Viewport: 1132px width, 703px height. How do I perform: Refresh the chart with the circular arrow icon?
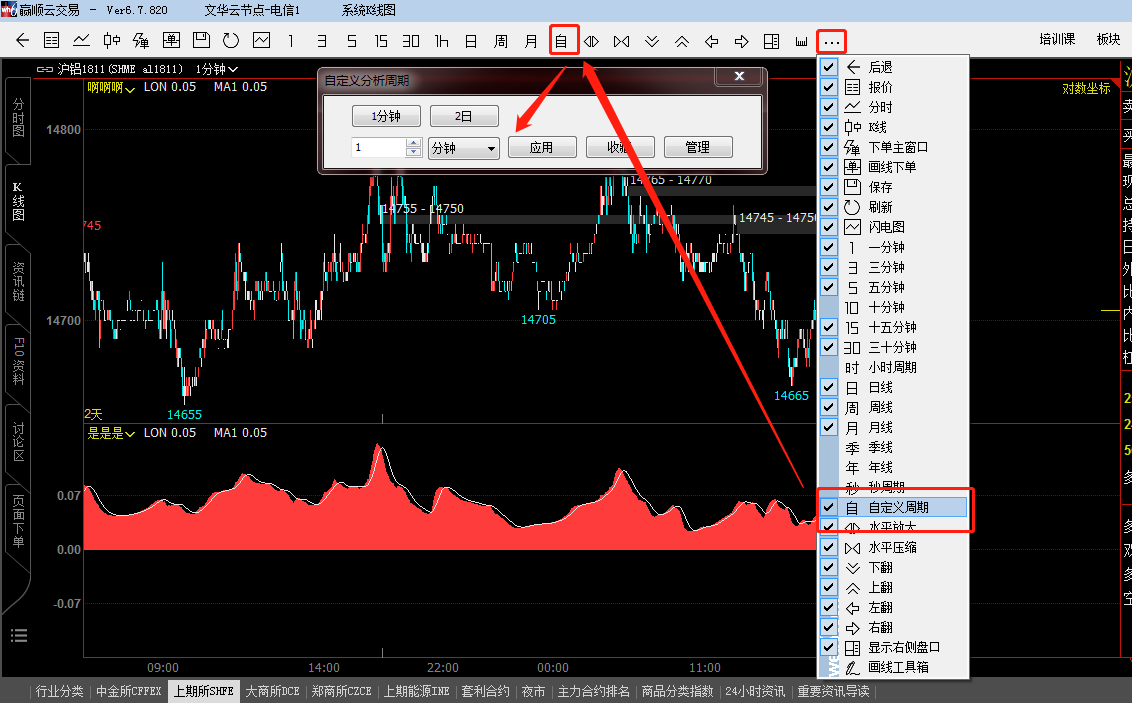tap(231, 41)
